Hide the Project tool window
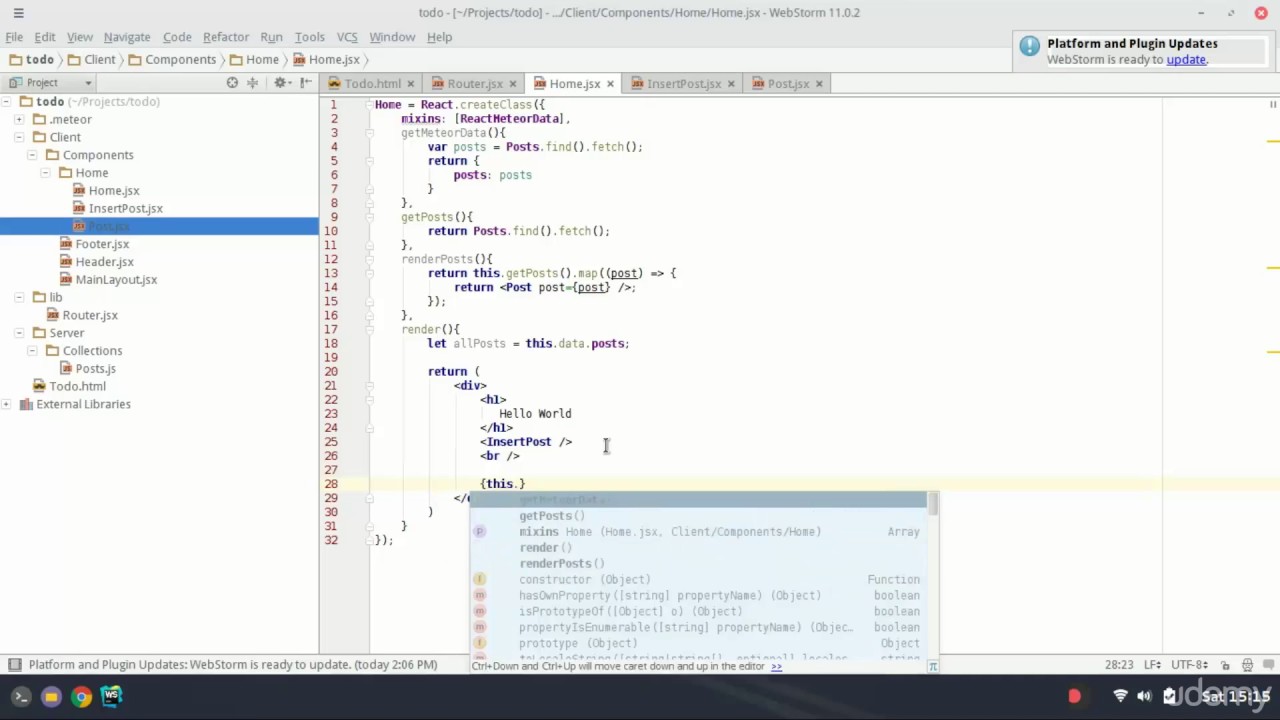This screenshot has height=720, width=1280. coord(304,83)
